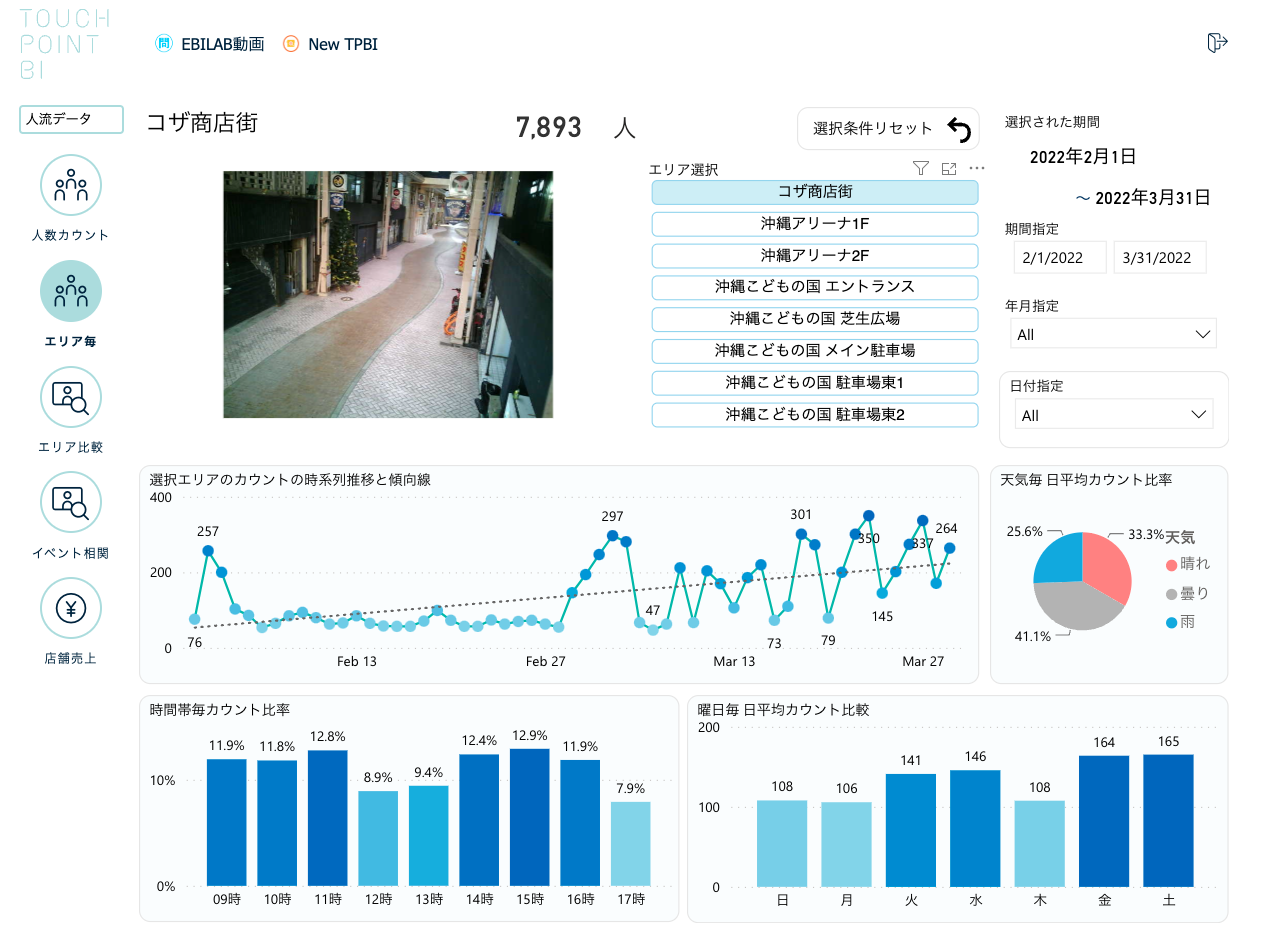Select 沖縄こどもの国 エントランス area
This screenshot has width=1265, height=945.
pos(815,287)
